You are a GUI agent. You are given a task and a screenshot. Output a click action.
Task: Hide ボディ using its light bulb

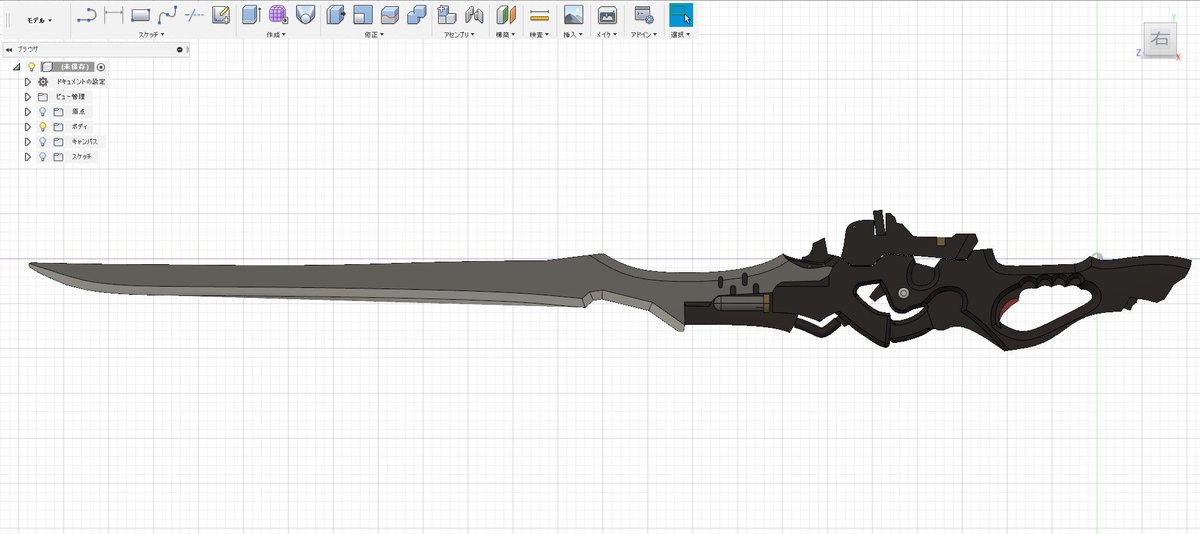click(43, 127)
